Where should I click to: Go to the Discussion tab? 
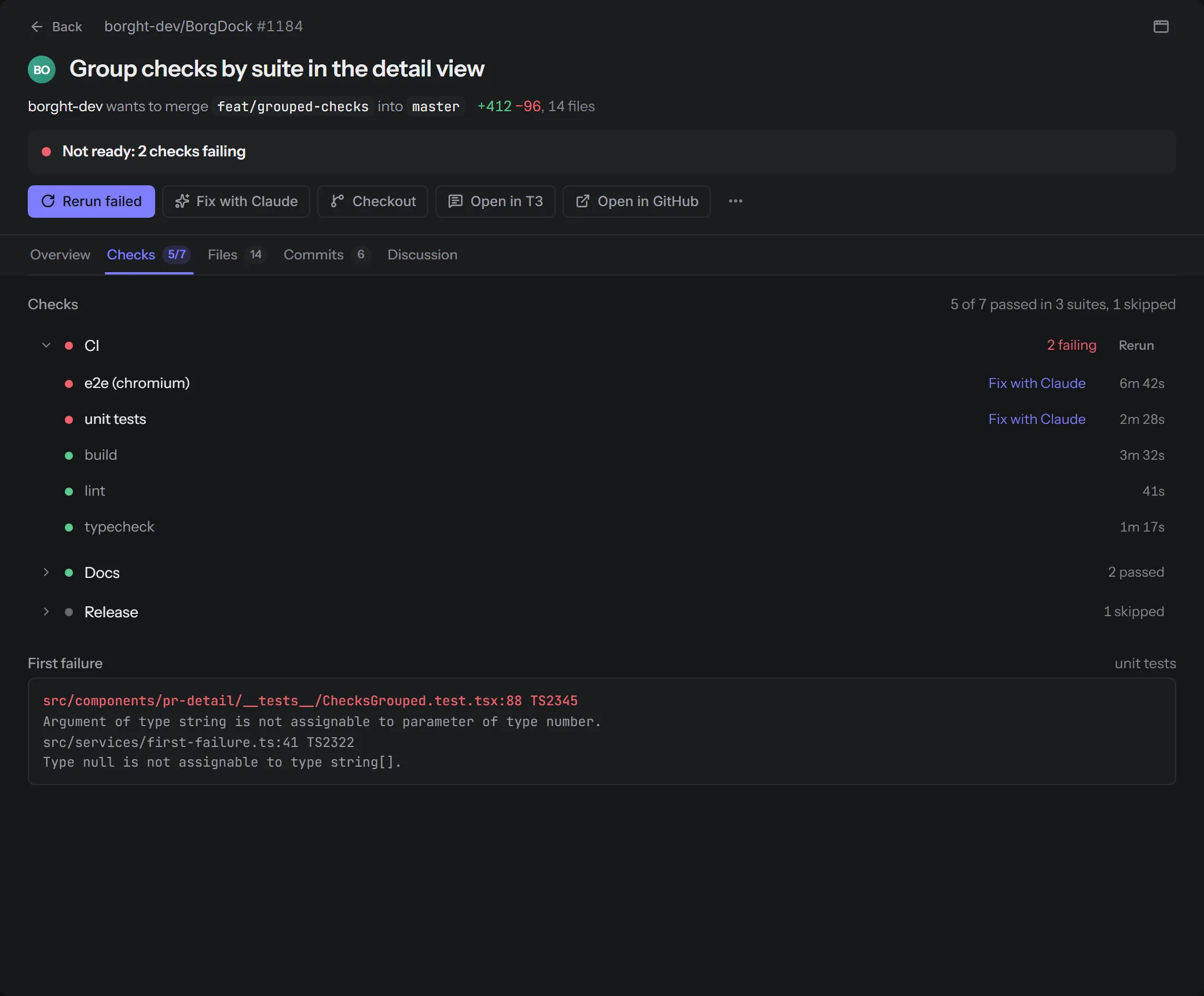tap(423, 255)
